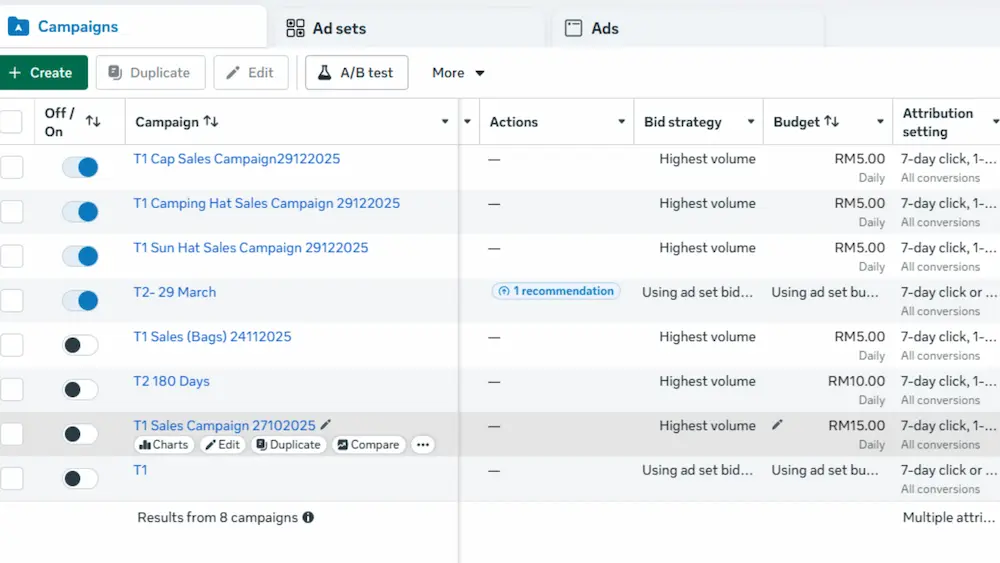
Task: Open more options ellipsis for T1 Sales Campaign
Action: [423, 444]
